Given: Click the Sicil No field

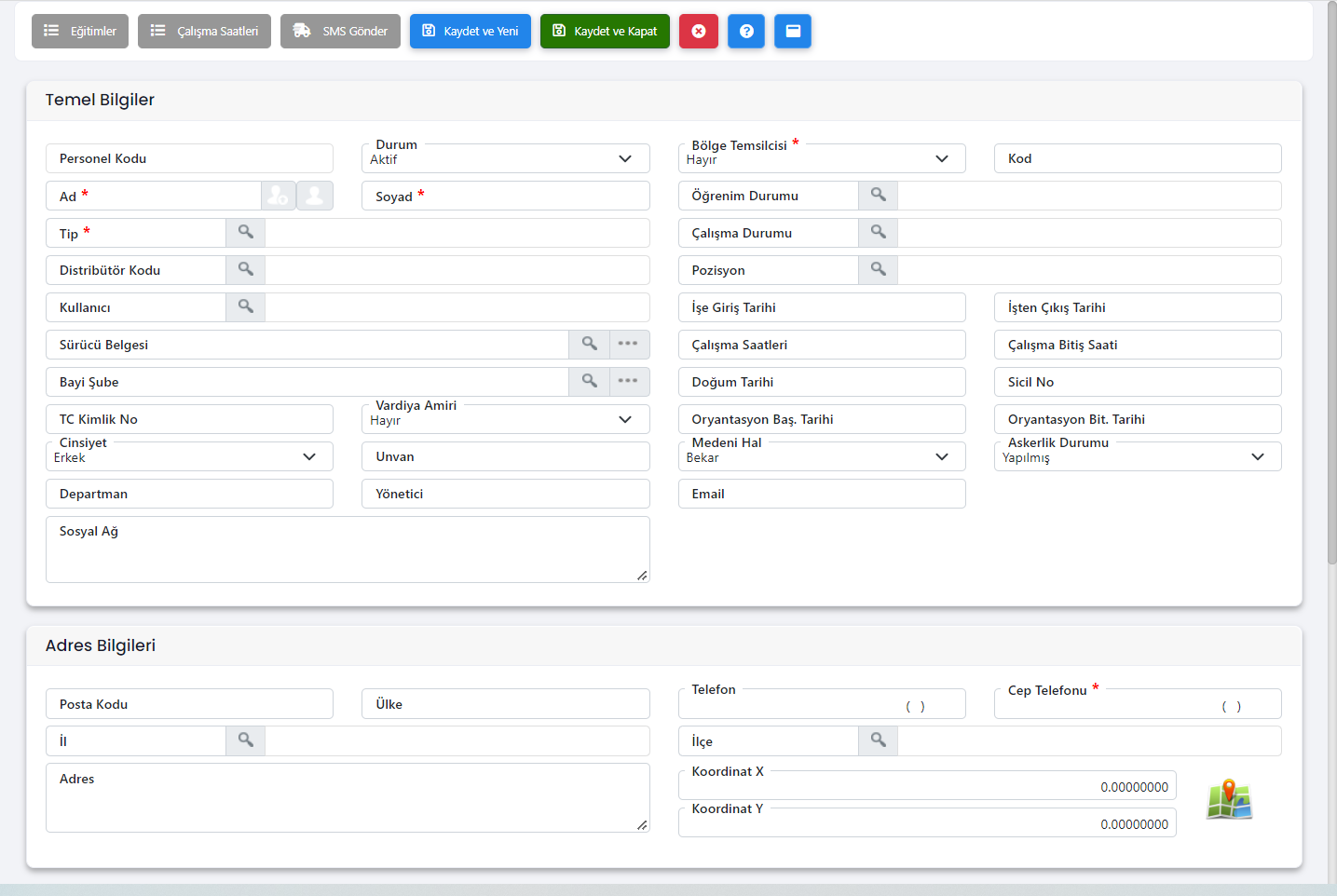Looking at the screenshot, I should pyautogui.click(x=1138, y=382).
